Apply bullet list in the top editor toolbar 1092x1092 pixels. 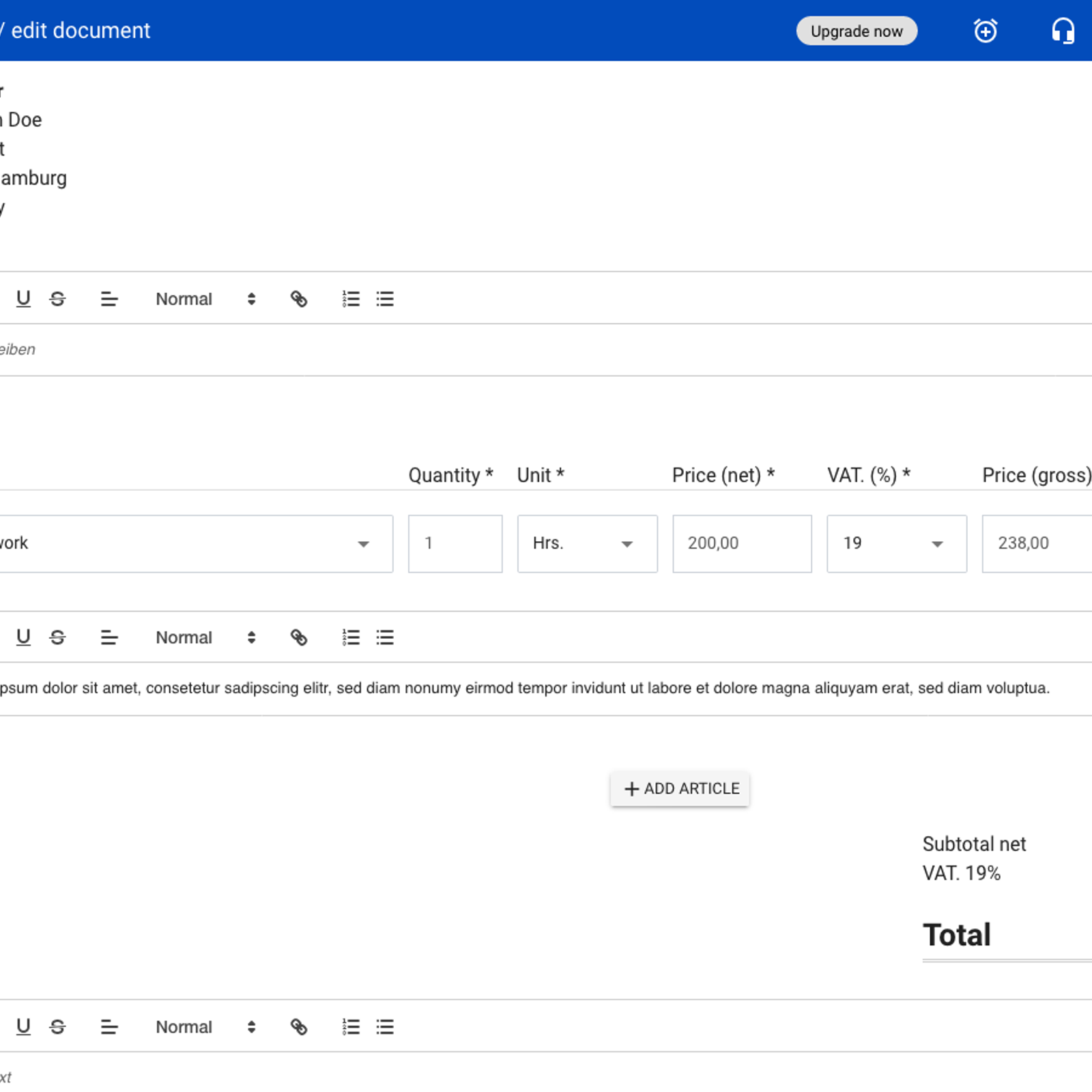tap(385, 299)
